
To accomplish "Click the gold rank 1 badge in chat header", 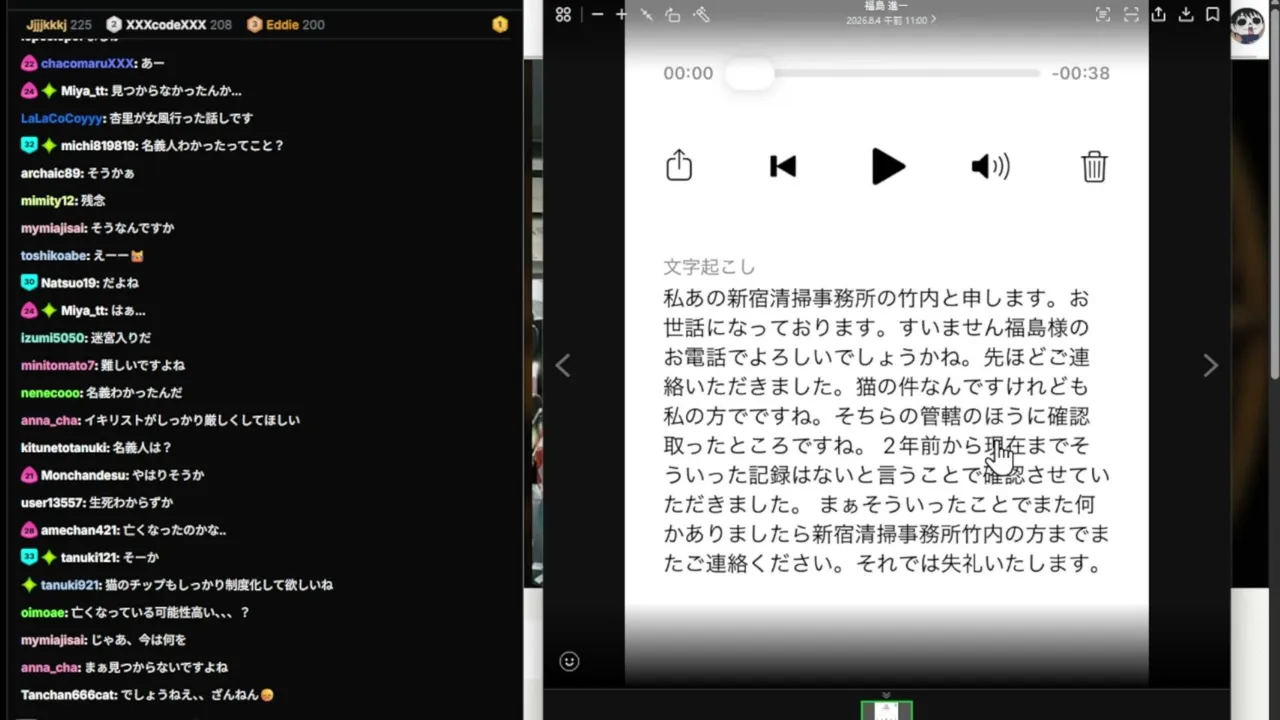I will click(x=500, y=24).
